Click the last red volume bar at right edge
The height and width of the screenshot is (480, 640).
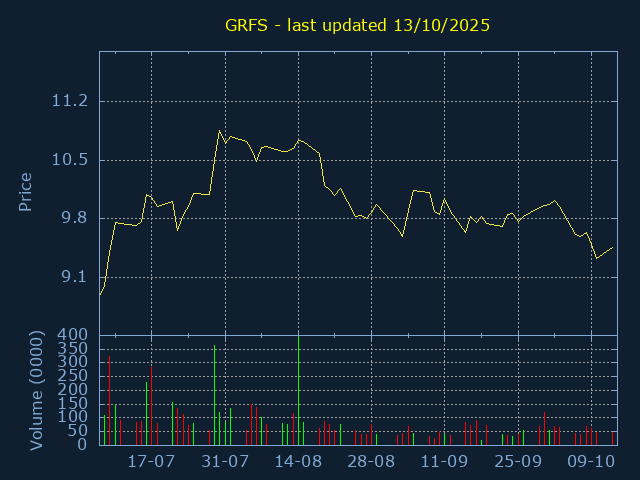coord(612,438)
